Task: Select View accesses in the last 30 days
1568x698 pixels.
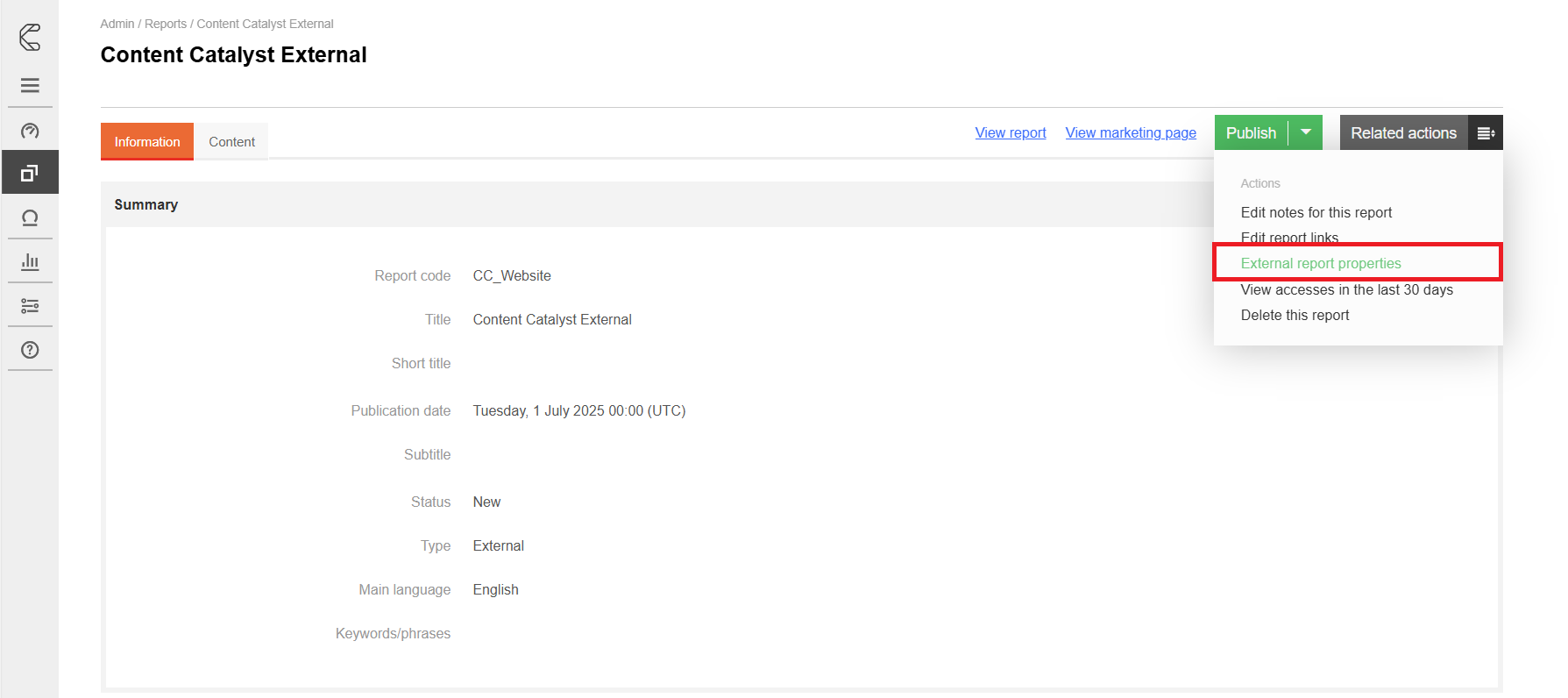Action: 1346,289
